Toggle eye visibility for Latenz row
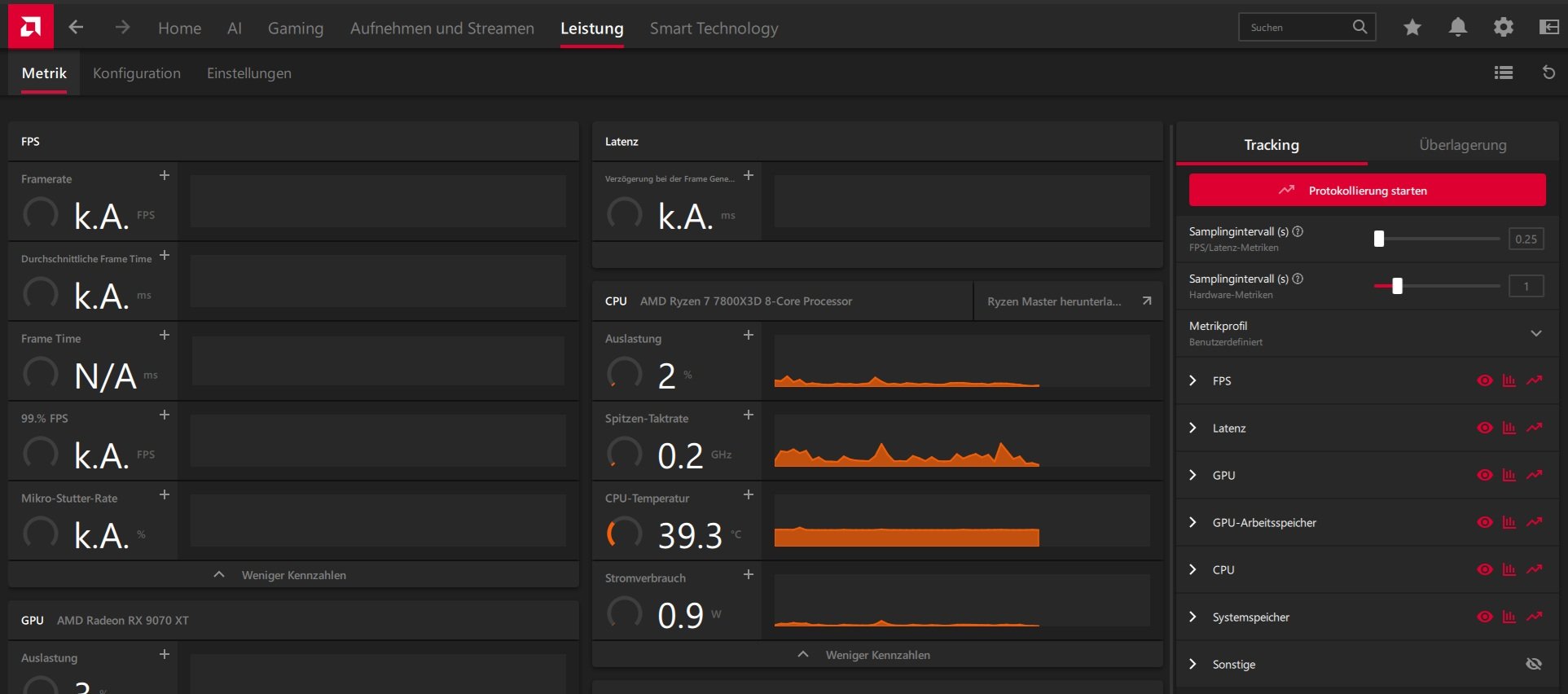The height and width of the screenshot is (694, 1568). pos(1485,428)
